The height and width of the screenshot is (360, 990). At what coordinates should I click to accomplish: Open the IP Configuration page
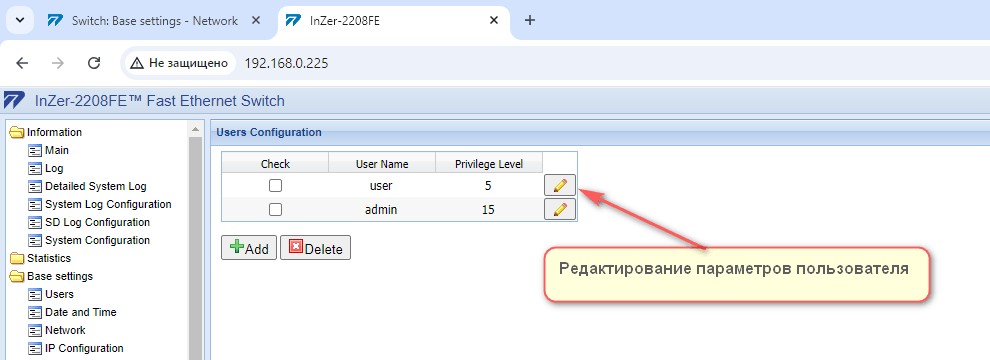84,348
